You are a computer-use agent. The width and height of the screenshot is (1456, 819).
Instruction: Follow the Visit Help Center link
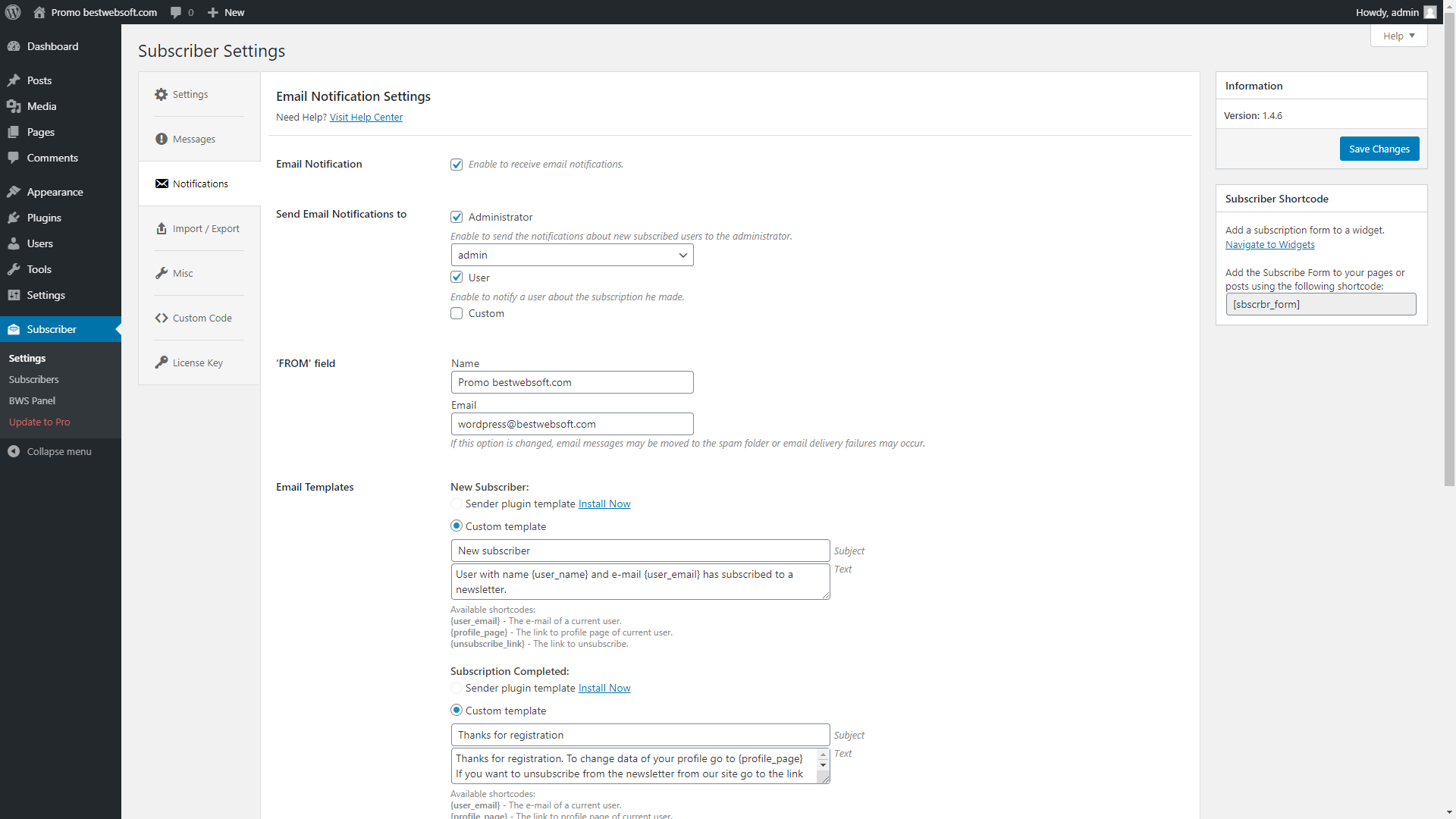[x=366, y=117]
